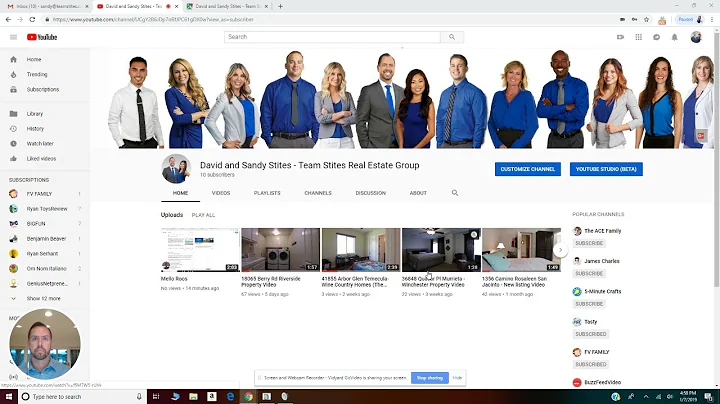Open the Chrome menu three dots

click(x=712, y=19)
